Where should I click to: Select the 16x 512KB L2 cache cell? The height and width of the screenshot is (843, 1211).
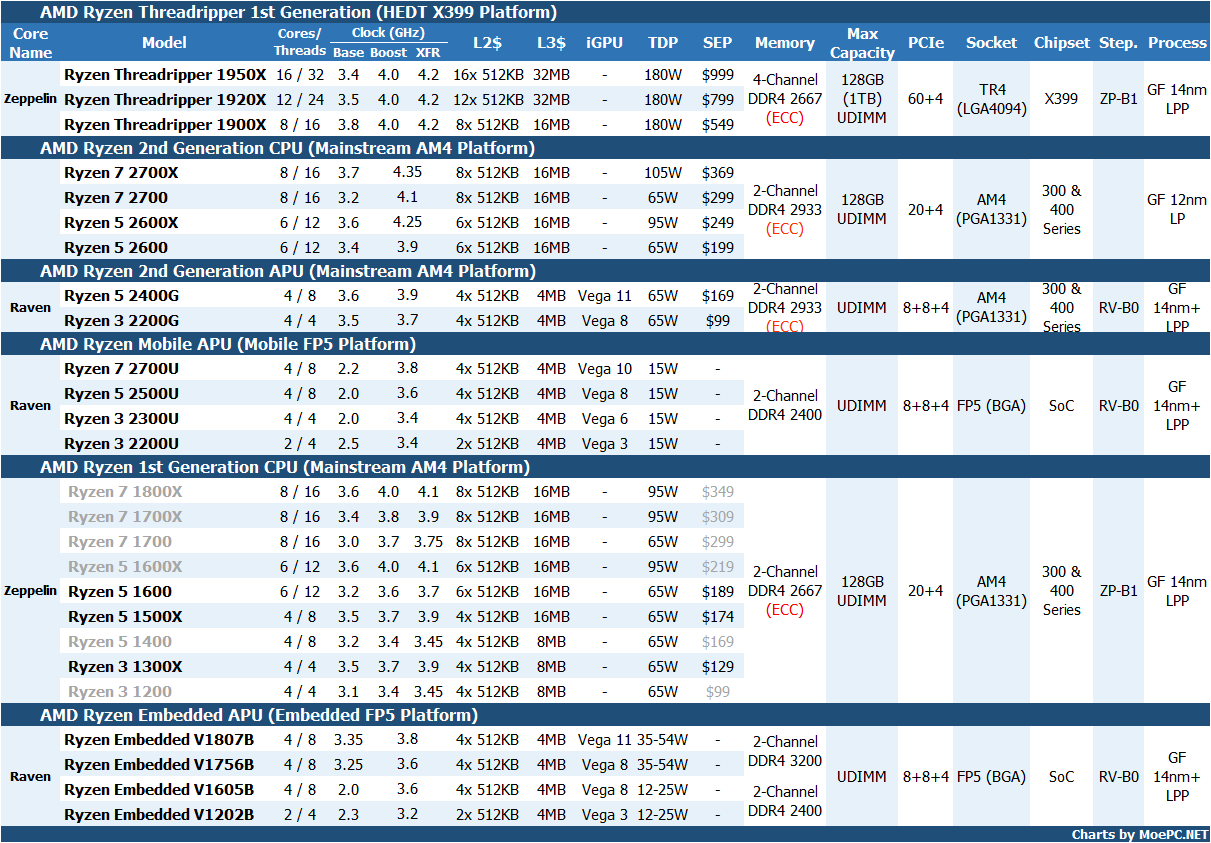pyautogui.click(x=488, y=75)
